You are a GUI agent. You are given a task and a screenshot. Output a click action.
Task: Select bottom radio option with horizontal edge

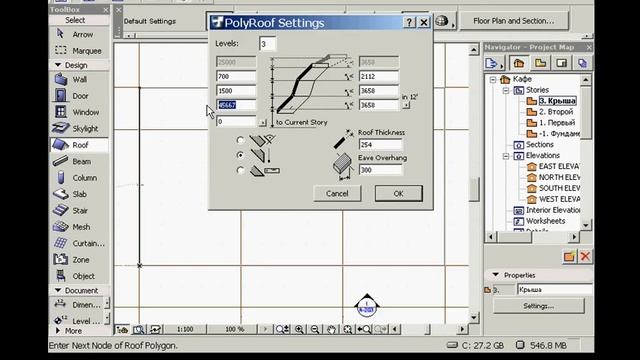tap(240, 170)
